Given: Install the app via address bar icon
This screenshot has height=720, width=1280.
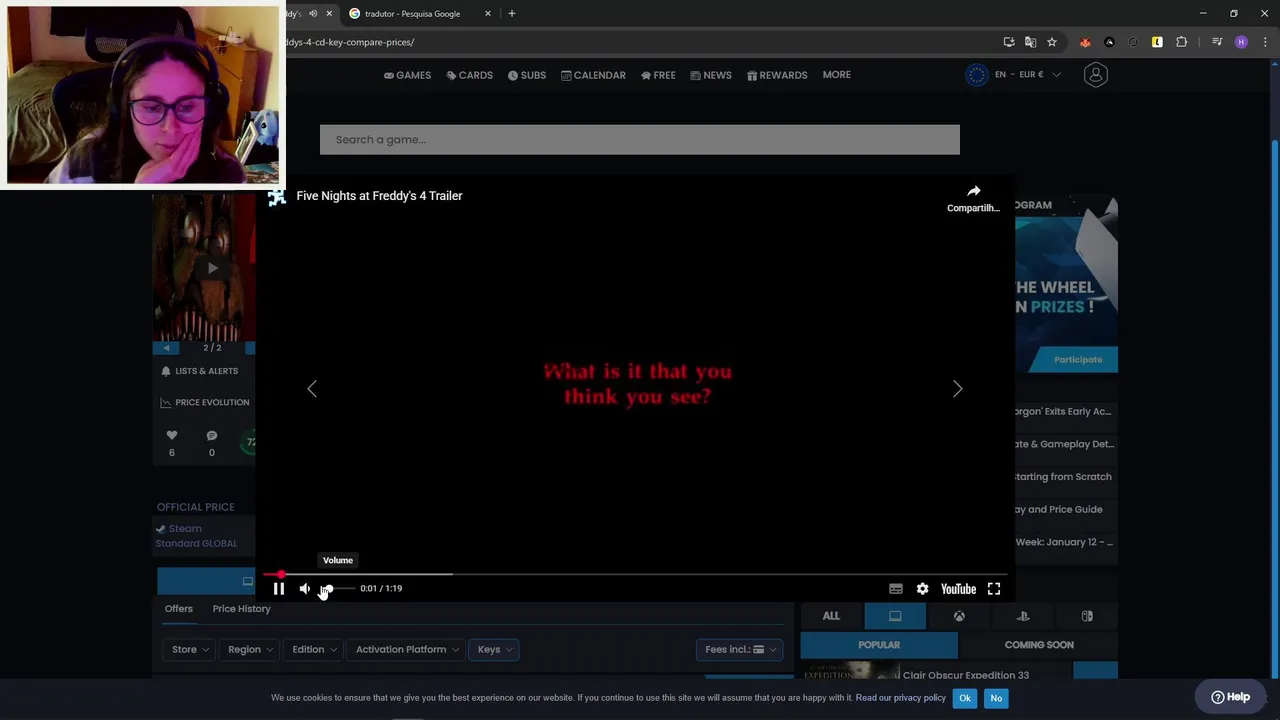Looking at the screenshot, I should 1009,42.
